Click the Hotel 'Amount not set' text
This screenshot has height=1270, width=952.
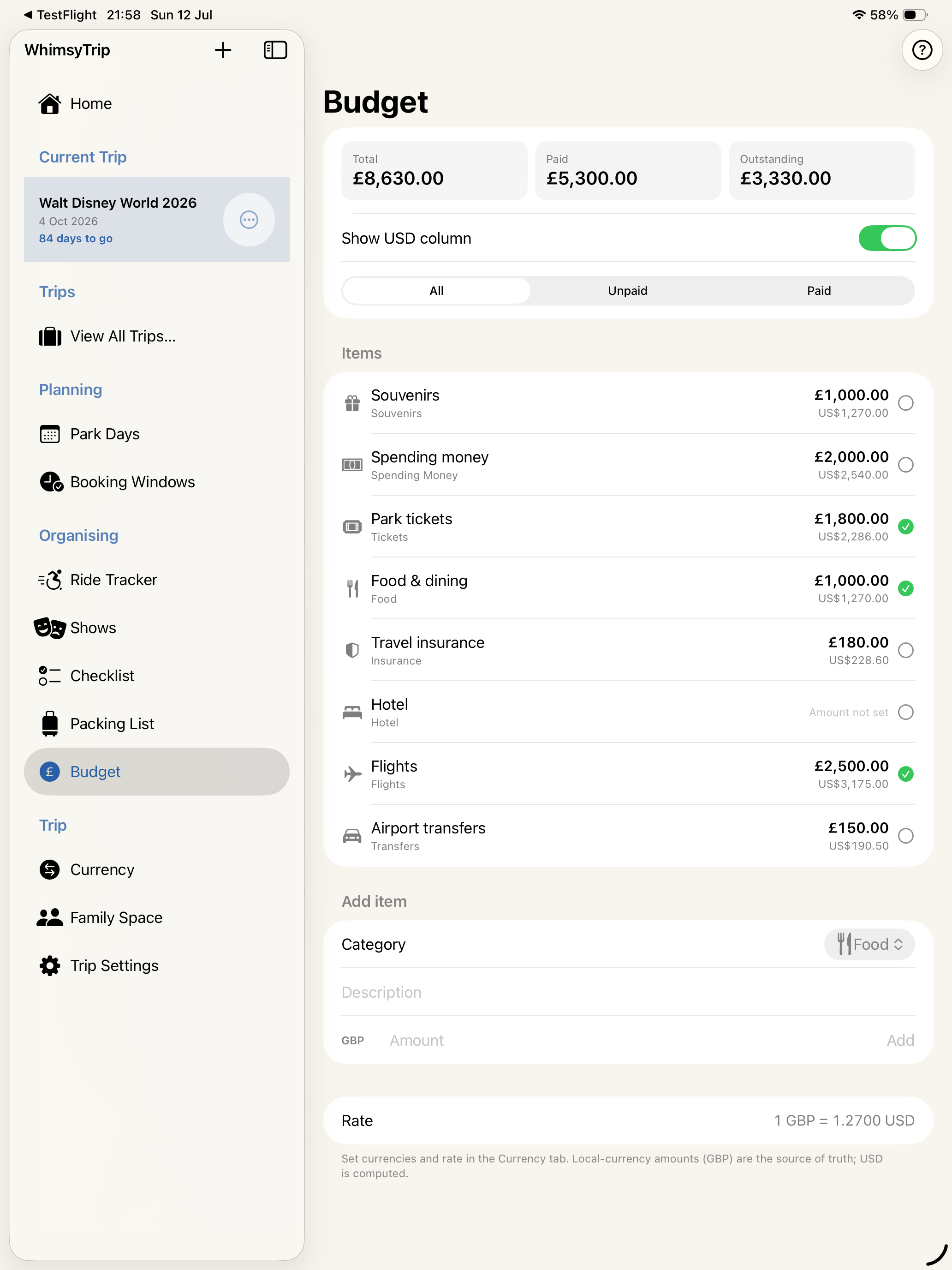pyautogui.click(x=848, y=713)
